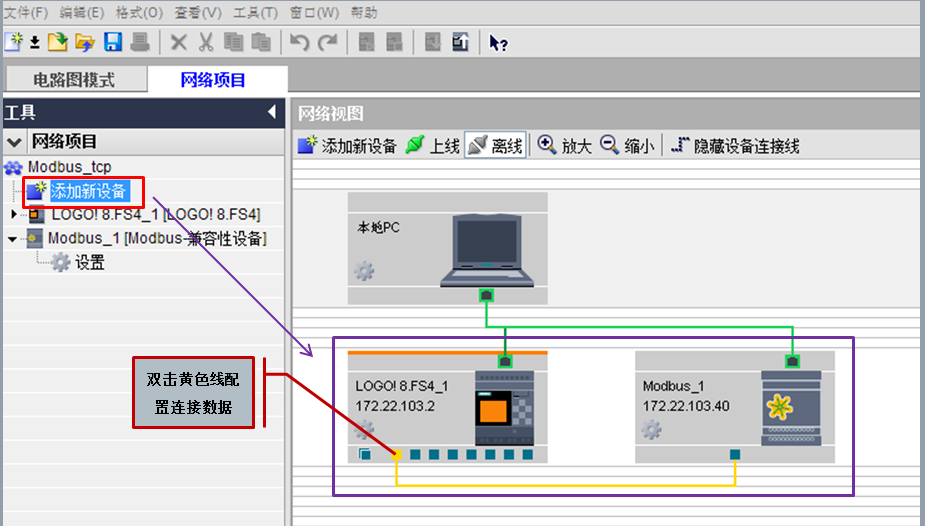
Task: Open the new-file dropdown arrow in toolbar
Action: click(35, 42)
